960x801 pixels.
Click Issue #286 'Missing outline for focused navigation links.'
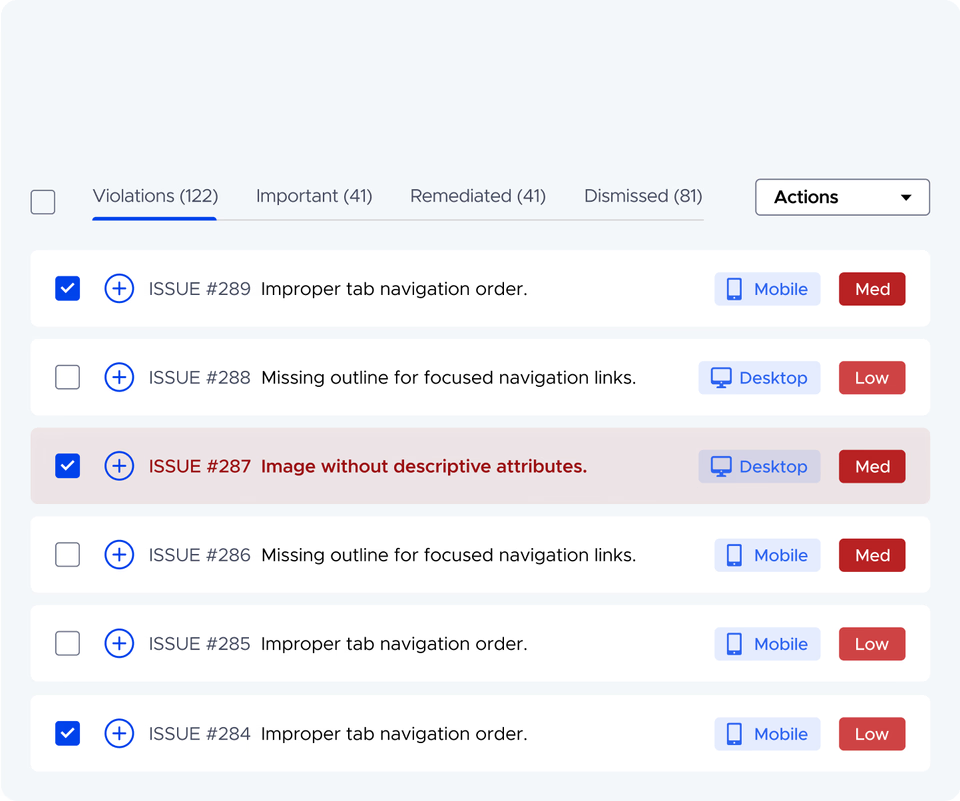click(449, 555)
